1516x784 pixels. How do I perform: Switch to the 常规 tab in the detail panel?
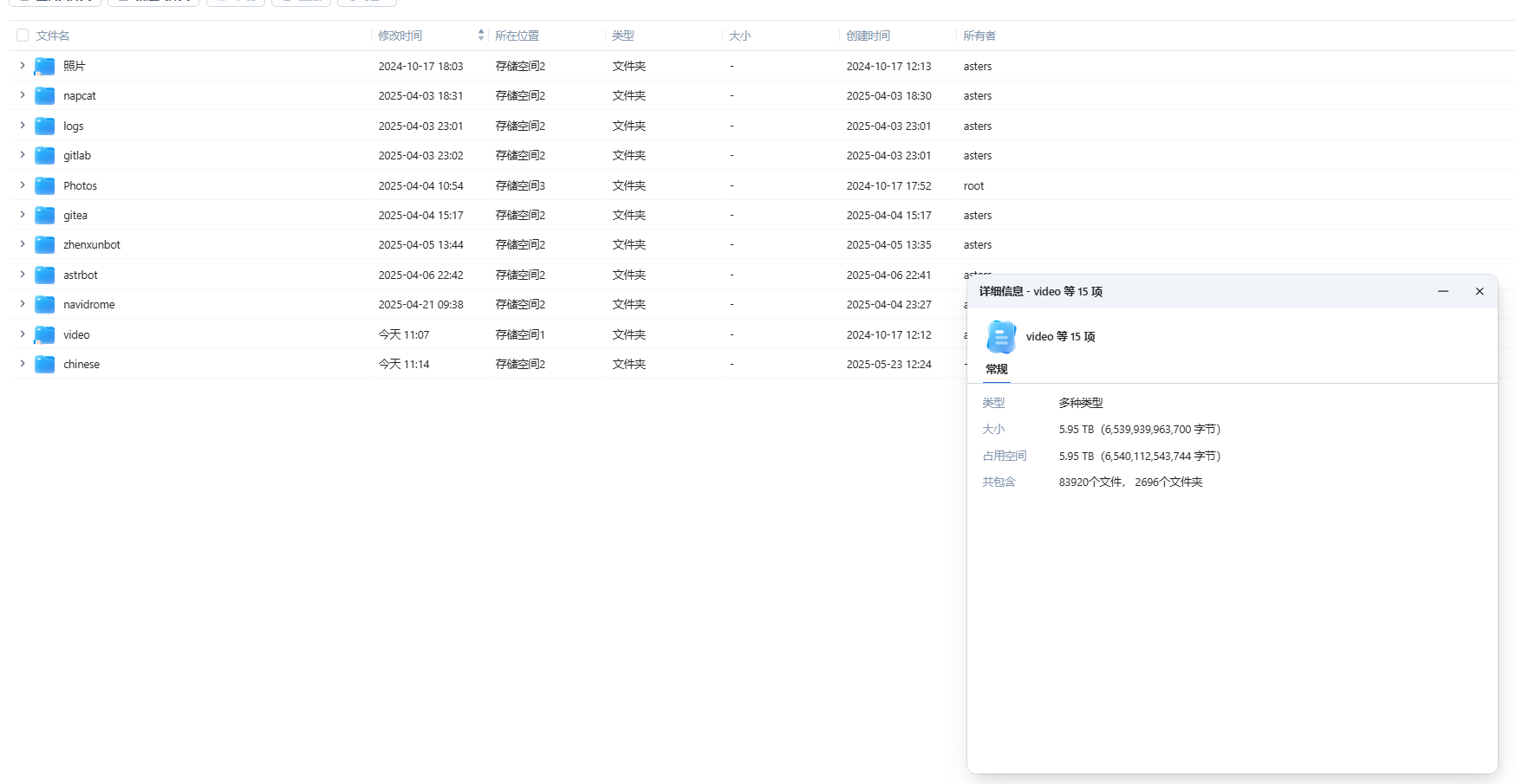tap(997, 369)
